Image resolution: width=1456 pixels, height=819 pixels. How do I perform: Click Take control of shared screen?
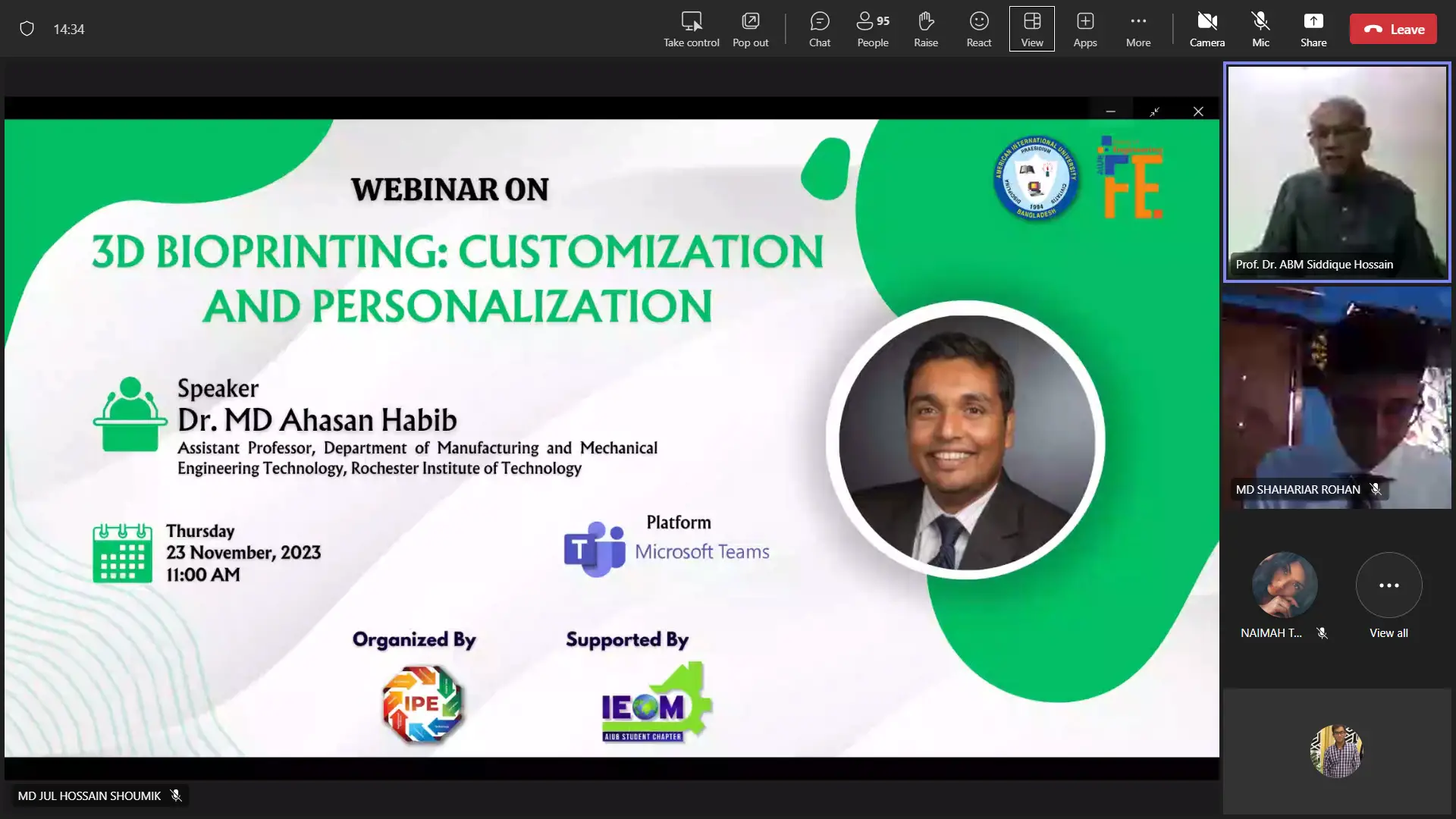tap(691, 29)
